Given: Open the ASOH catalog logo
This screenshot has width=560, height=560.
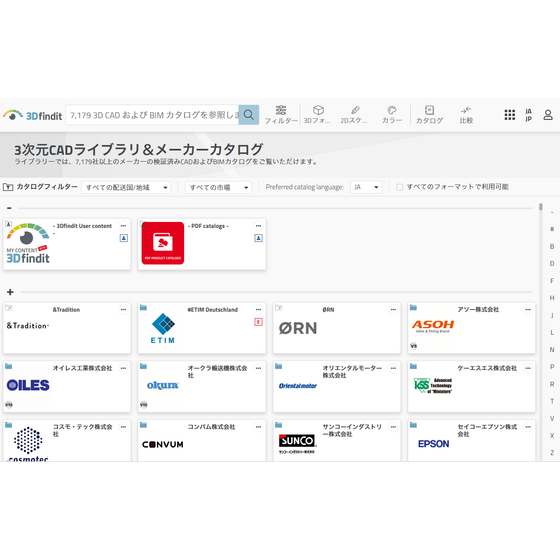Looking at the screenshot, I should click(433, 326).
